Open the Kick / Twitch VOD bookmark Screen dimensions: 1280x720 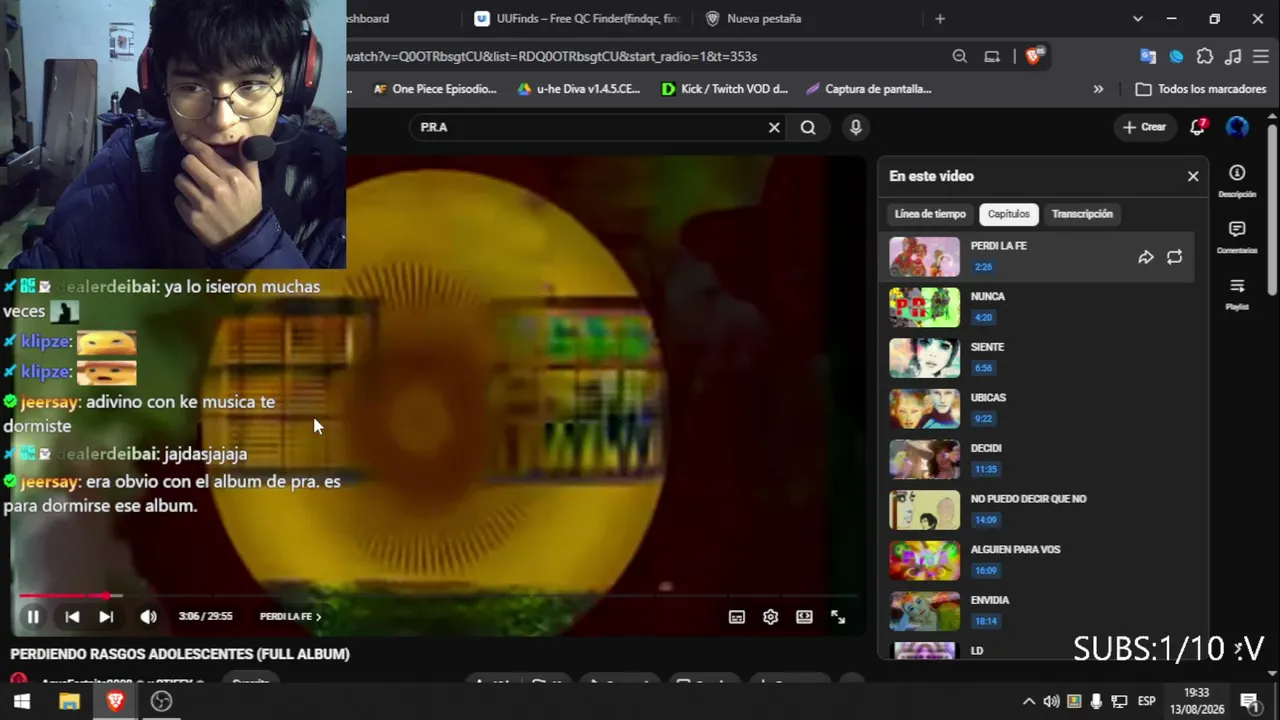725,89
